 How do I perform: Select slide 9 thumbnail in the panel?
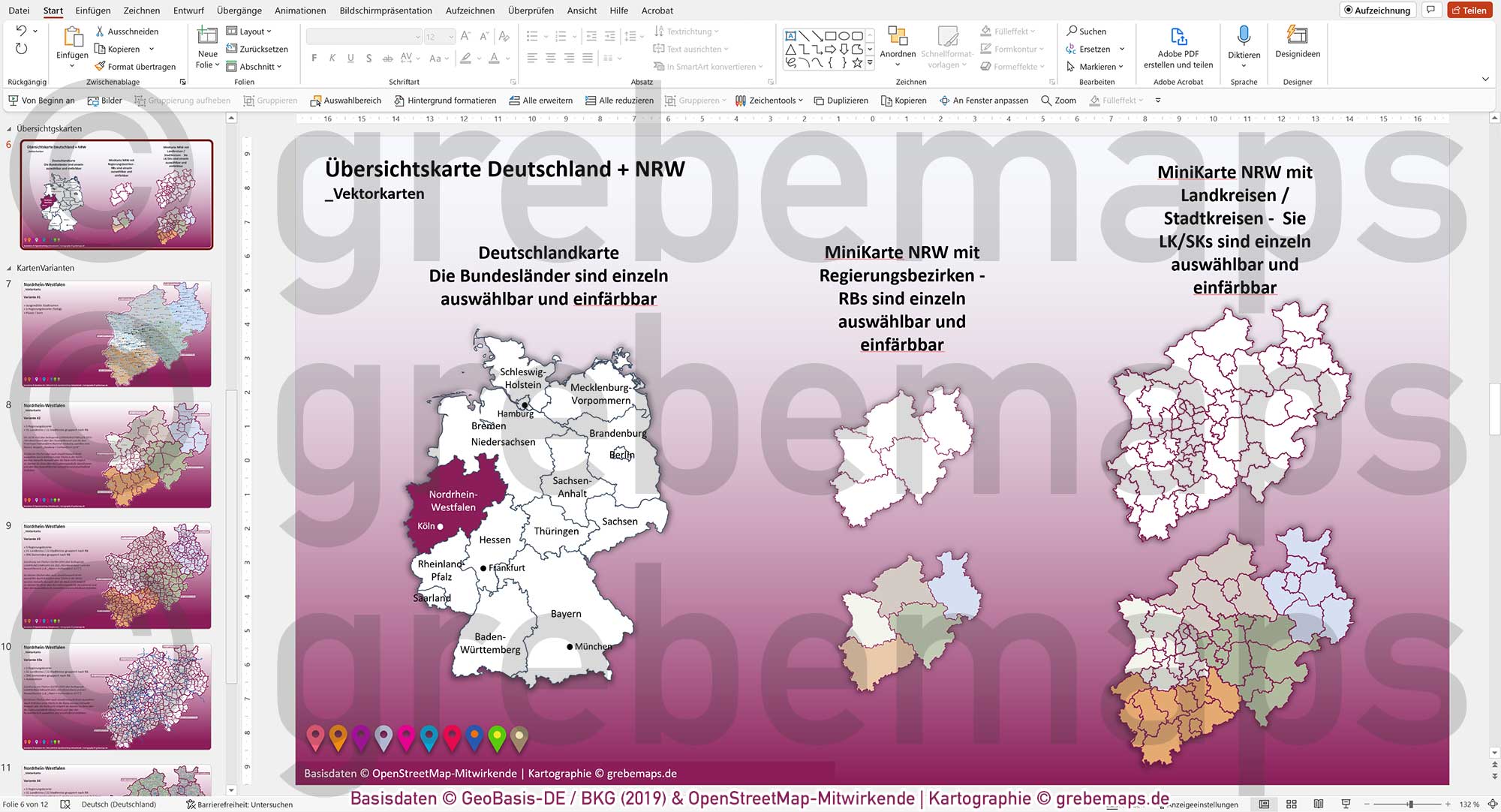[117, 574]
